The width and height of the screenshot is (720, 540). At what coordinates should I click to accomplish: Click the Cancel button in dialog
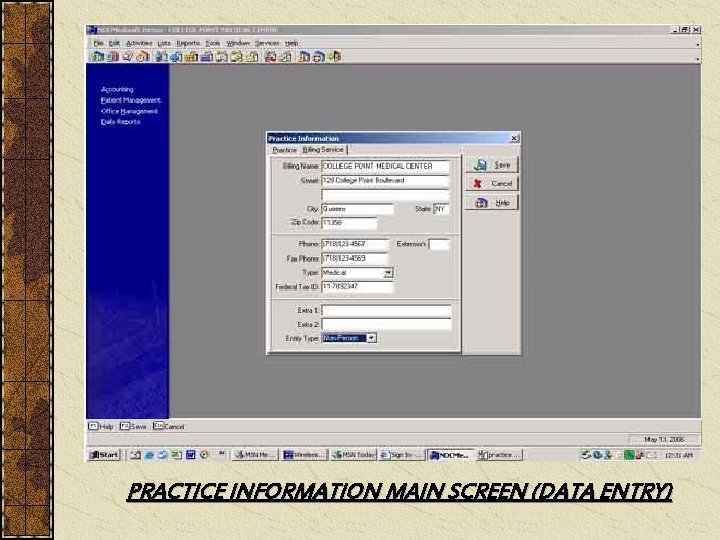492,184
